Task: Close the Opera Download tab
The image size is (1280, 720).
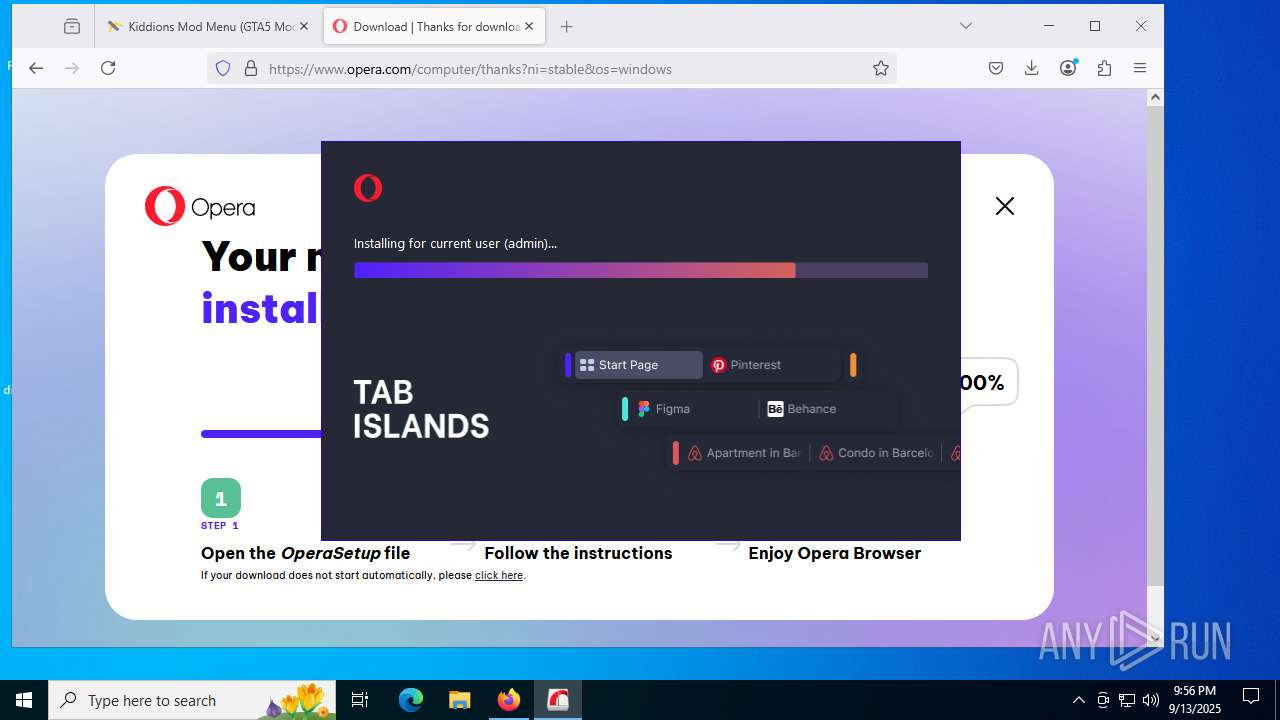Action: pyautogui.click(x=529, y=27)
